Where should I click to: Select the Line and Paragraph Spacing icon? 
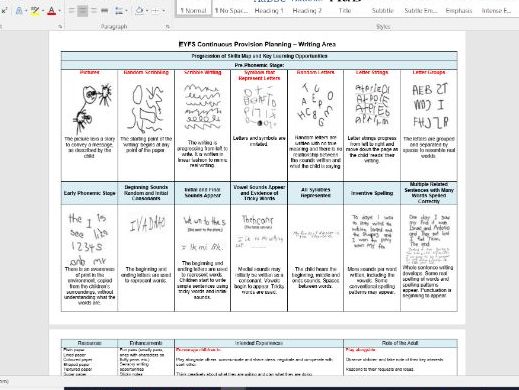tap(119, 11)
